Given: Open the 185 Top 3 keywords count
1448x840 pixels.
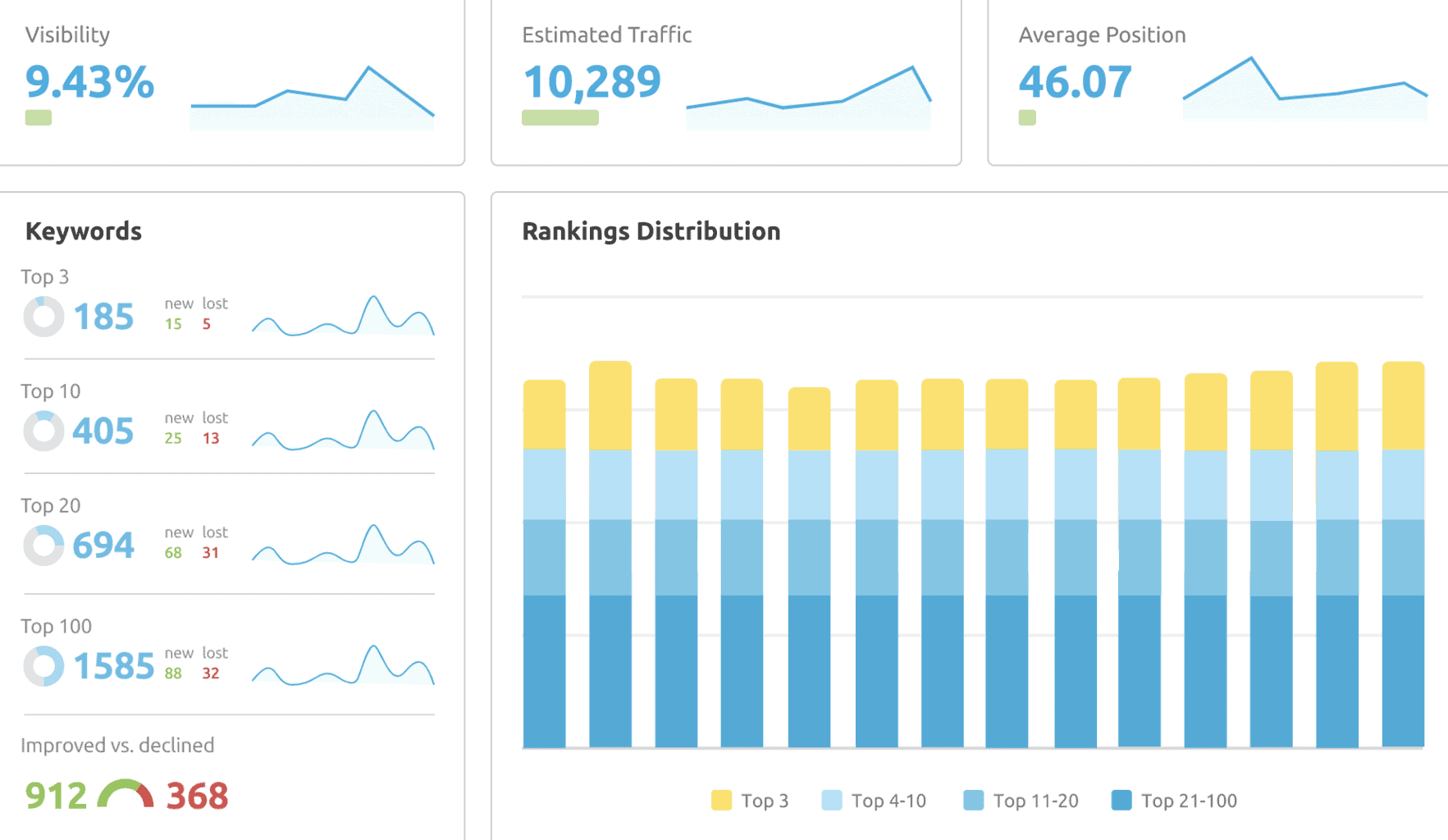Looking at the screenshot, I should [103, 317].
